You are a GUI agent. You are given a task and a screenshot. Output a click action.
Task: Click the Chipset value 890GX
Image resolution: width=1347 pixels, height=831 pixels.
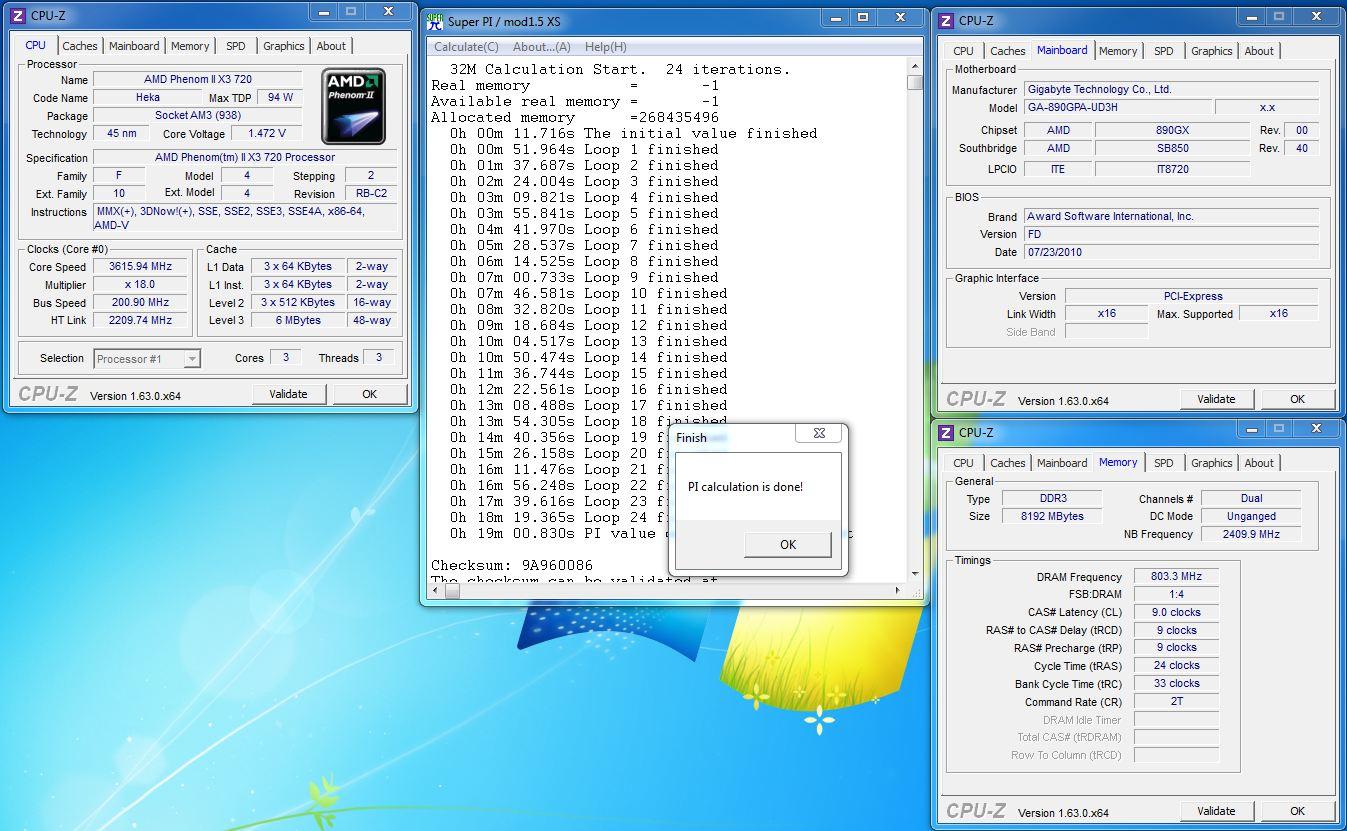click(x=1173, y=130)
